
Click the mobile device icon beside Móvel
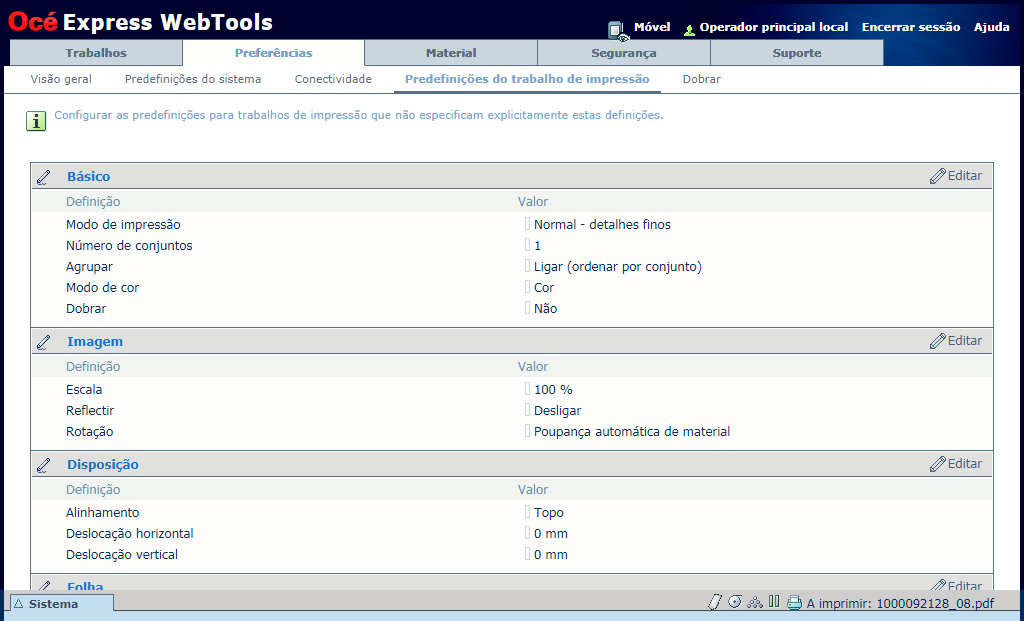pyautogui.click(x=617, y=30)
